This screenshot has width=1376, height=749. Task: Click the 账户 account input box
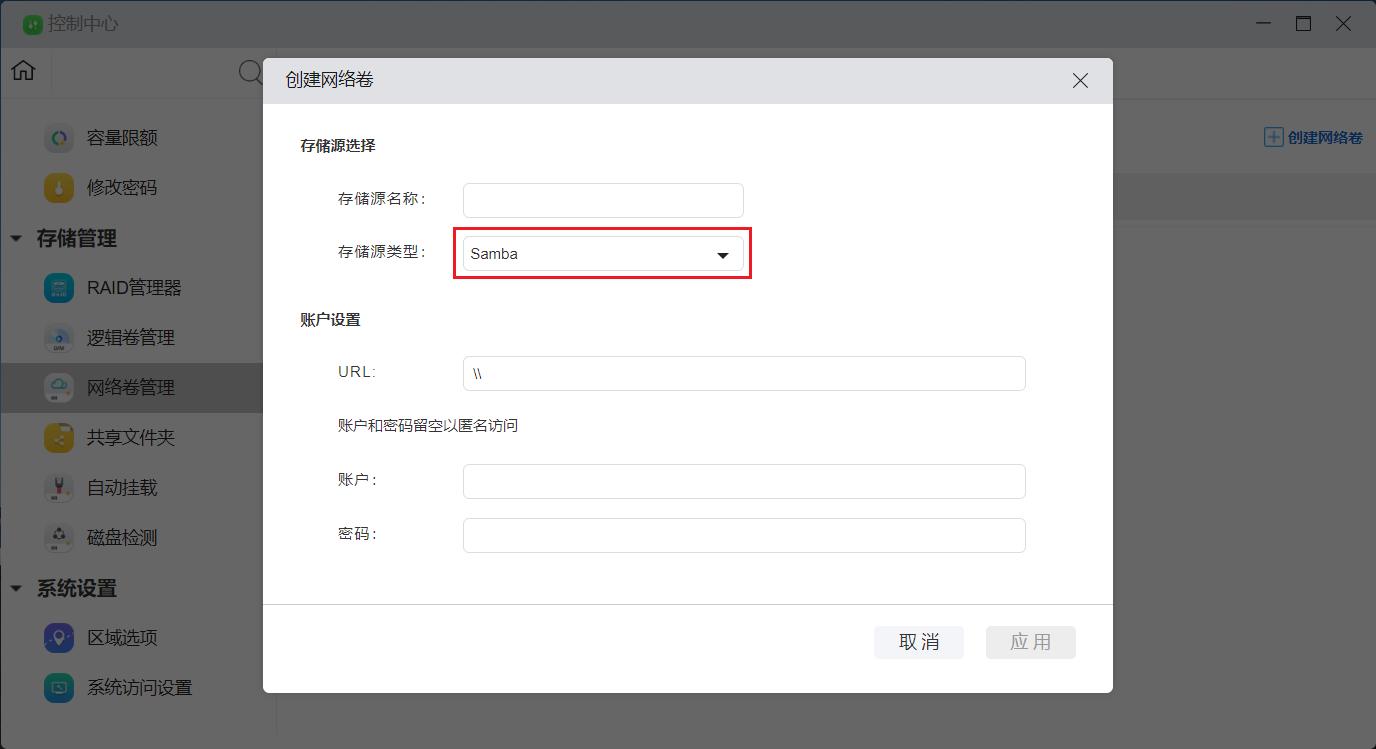coord(743,481)
